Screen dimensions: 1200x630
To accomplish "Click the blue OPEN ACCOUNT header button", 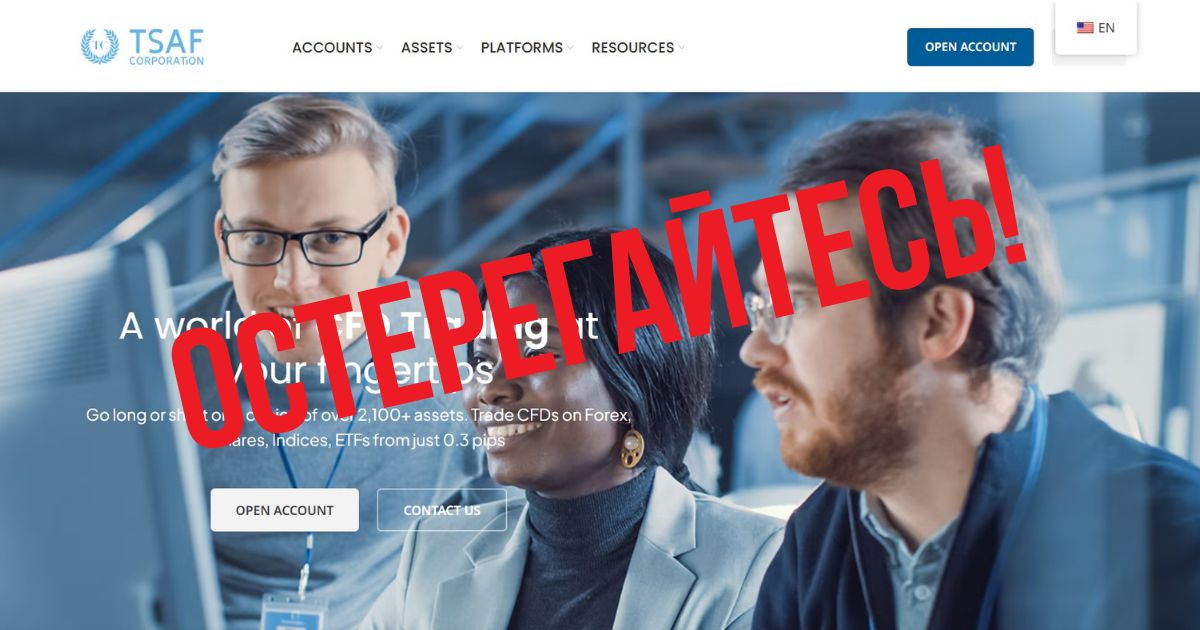I will click(x=970, y=47).
